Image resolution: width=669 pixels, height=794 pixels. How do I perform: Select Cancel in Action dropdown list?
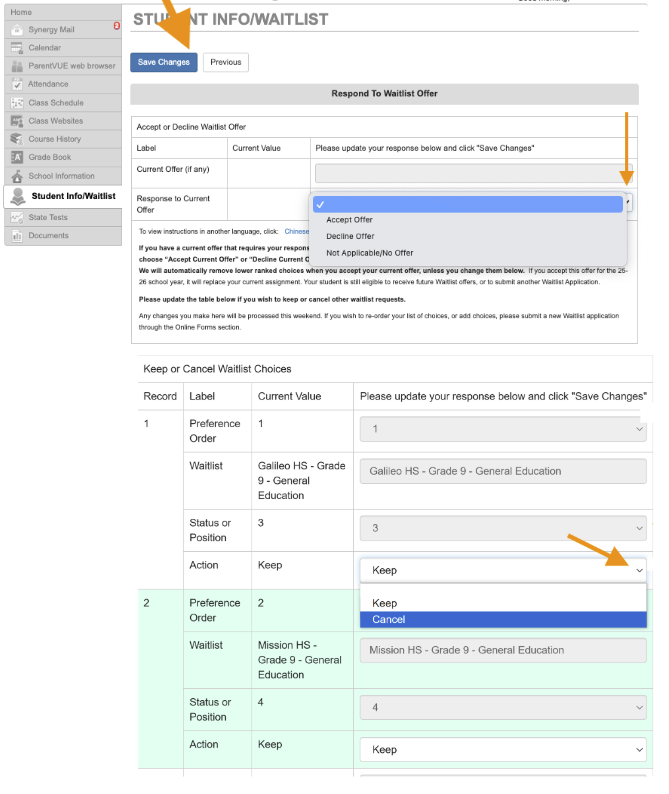point(389,620)
